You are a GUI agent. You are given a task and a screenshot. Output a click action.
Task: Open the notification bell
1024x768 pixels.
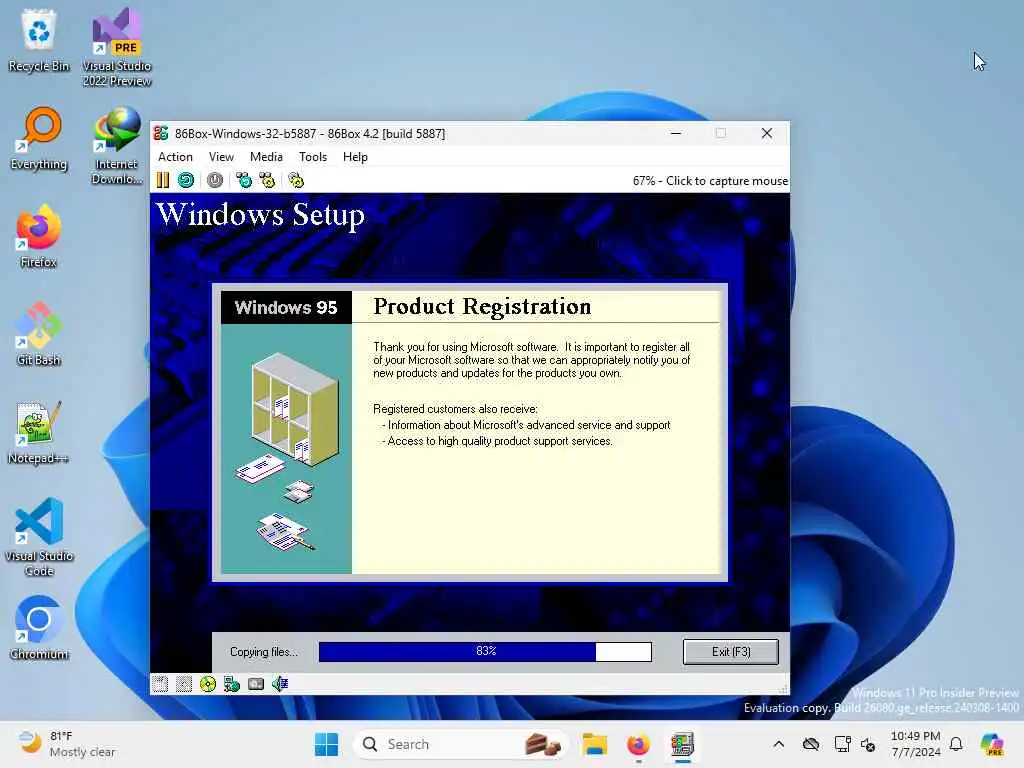956,744
